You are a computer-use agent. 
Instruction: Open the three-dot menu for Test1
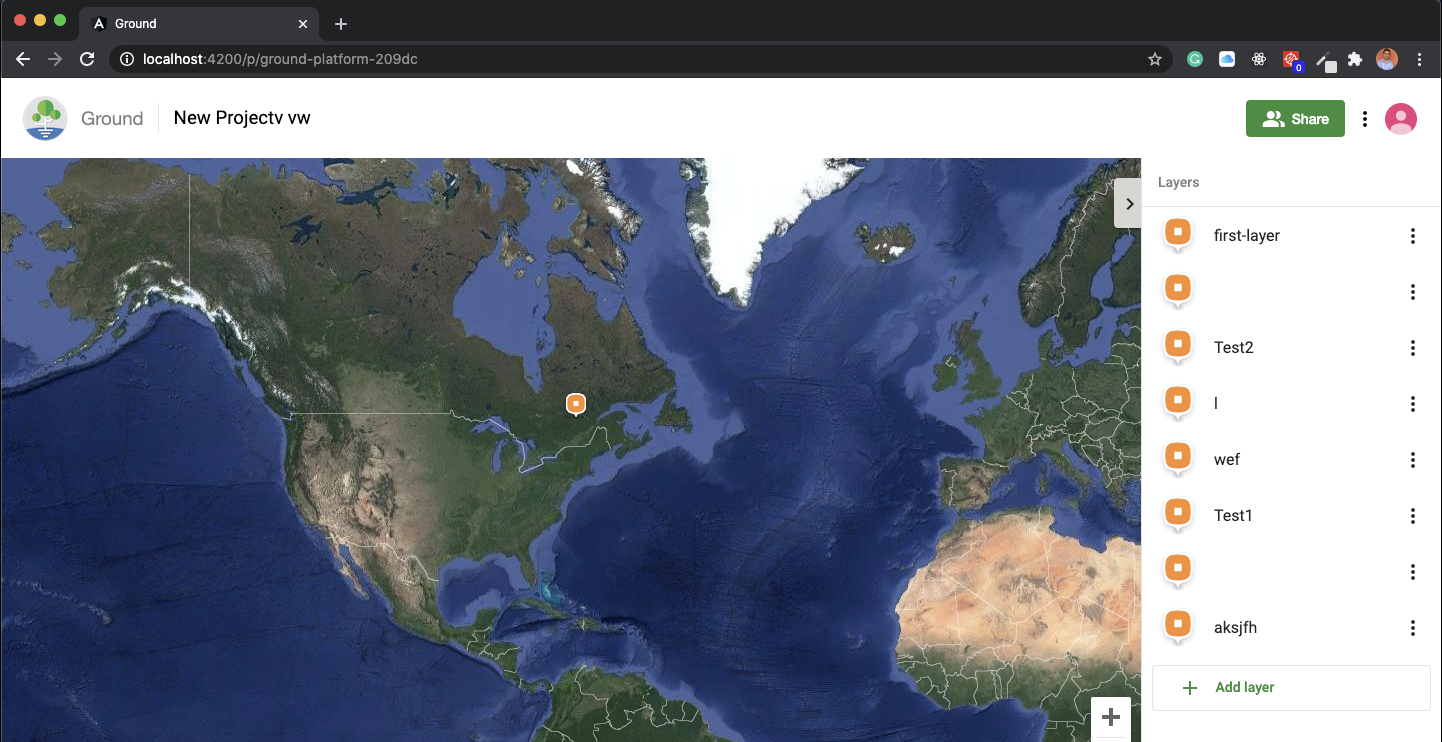(x=1413, y=516)
